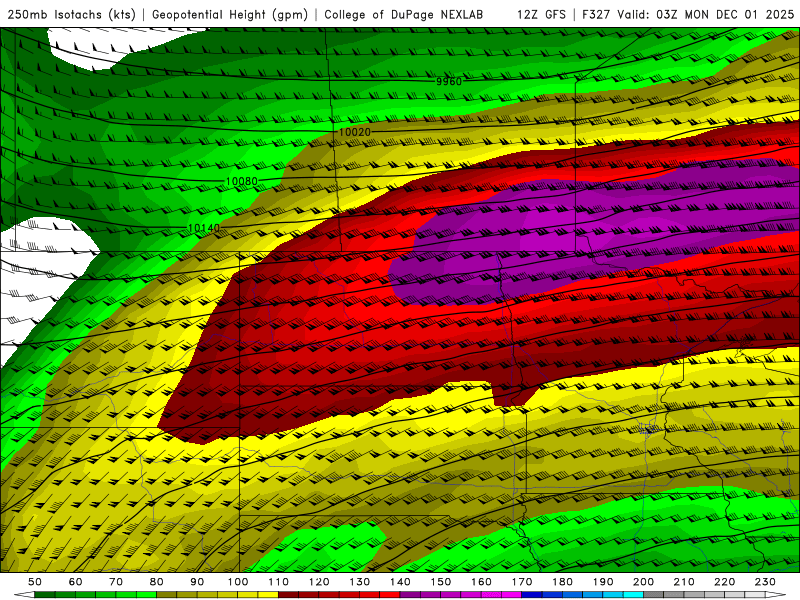Click the 180 value on the color scale
This screenshot has height=600, width=800.
coord(563,582)
